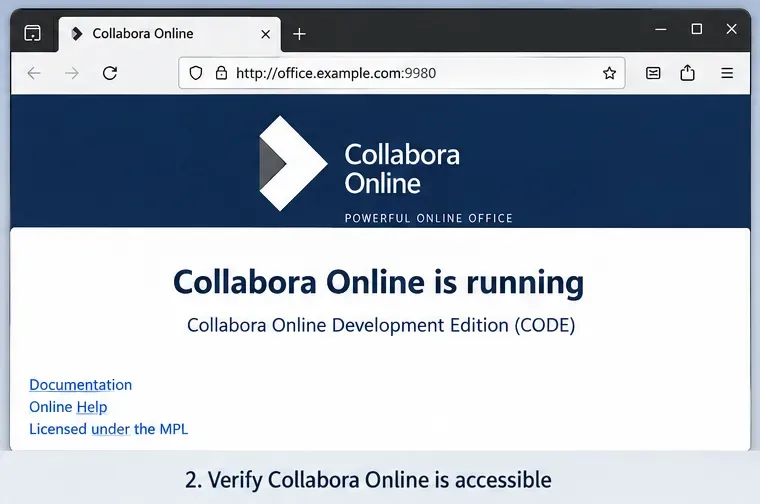Screen dimensions: 760x504
Task: Minimize the browser window
Action: point(661,30)
